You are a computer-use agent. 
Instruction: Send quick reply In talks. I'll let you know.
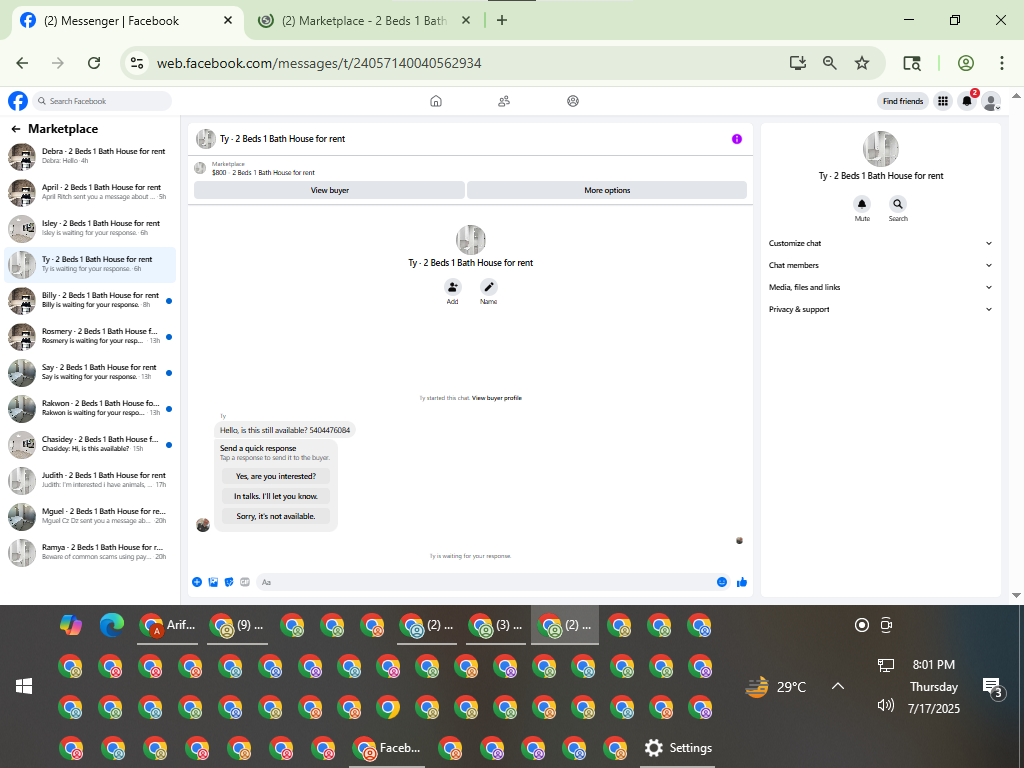[276, 496]
